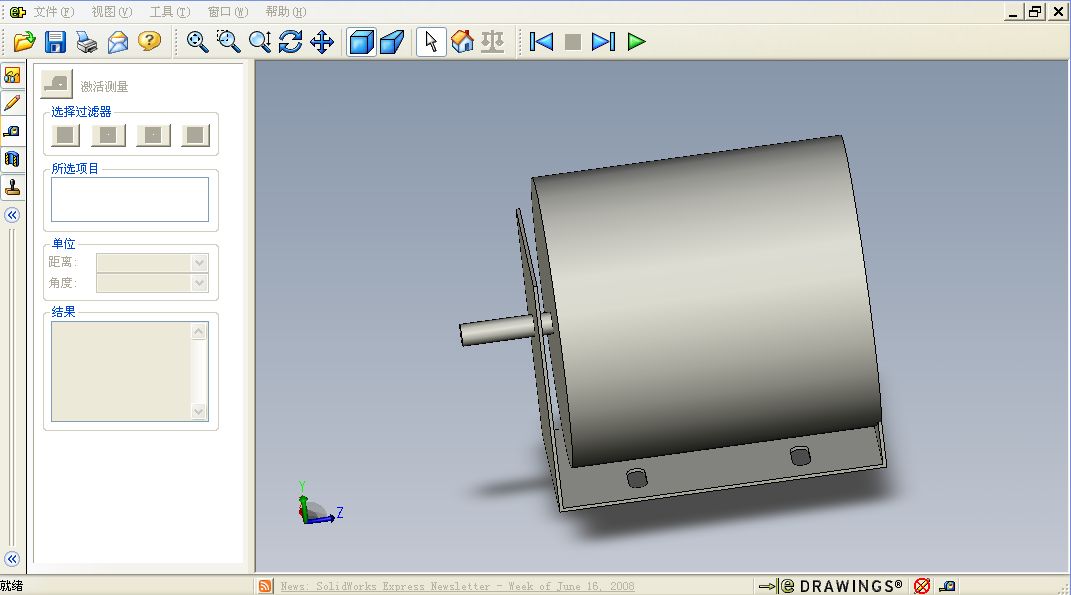The image size is (1071, 595).
Task: Minimize the document window
Action: pos(1013,12)
